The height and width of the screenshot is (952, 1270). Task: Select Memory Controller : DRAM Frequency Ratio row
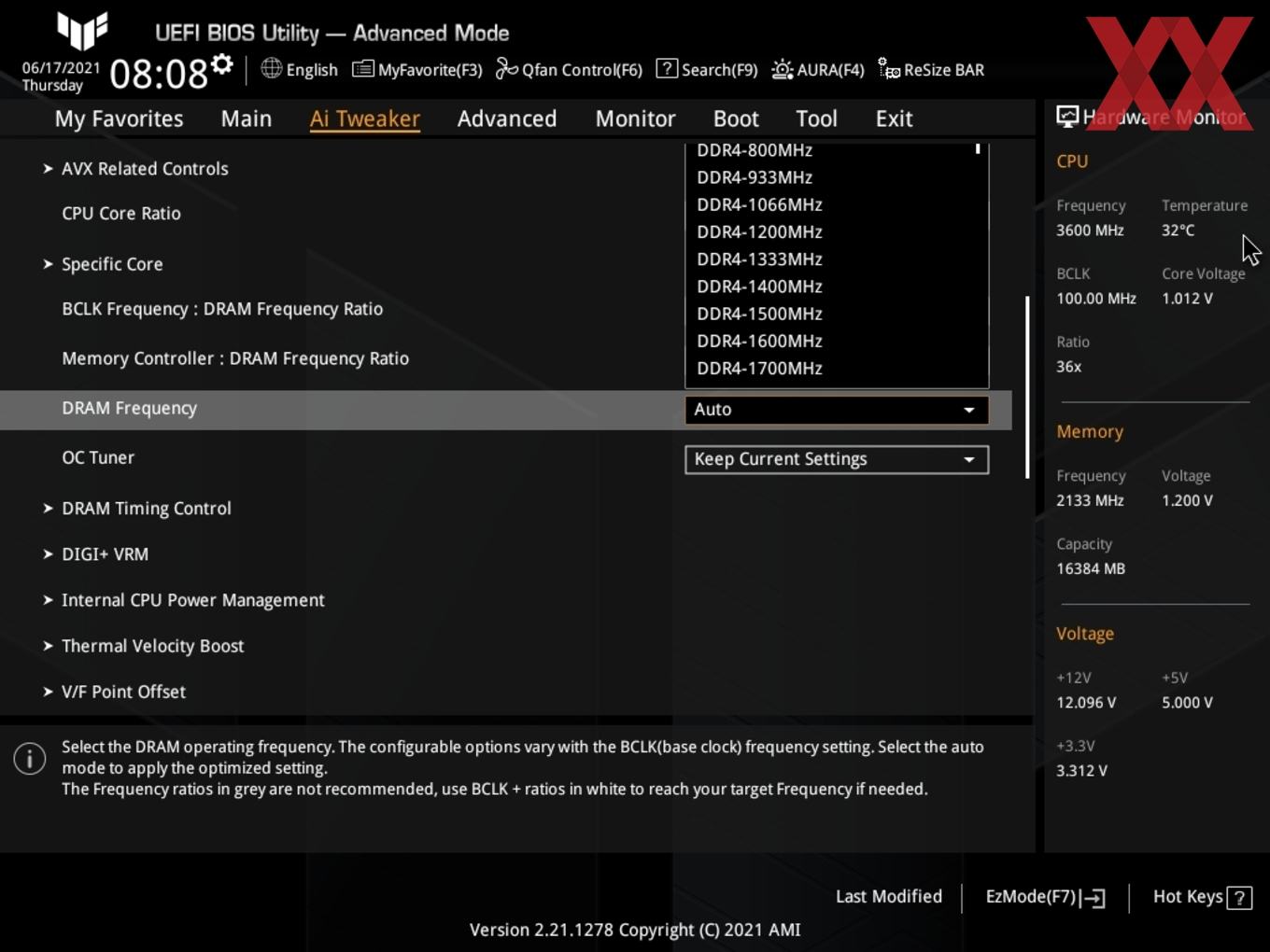(x=235, y=358)
